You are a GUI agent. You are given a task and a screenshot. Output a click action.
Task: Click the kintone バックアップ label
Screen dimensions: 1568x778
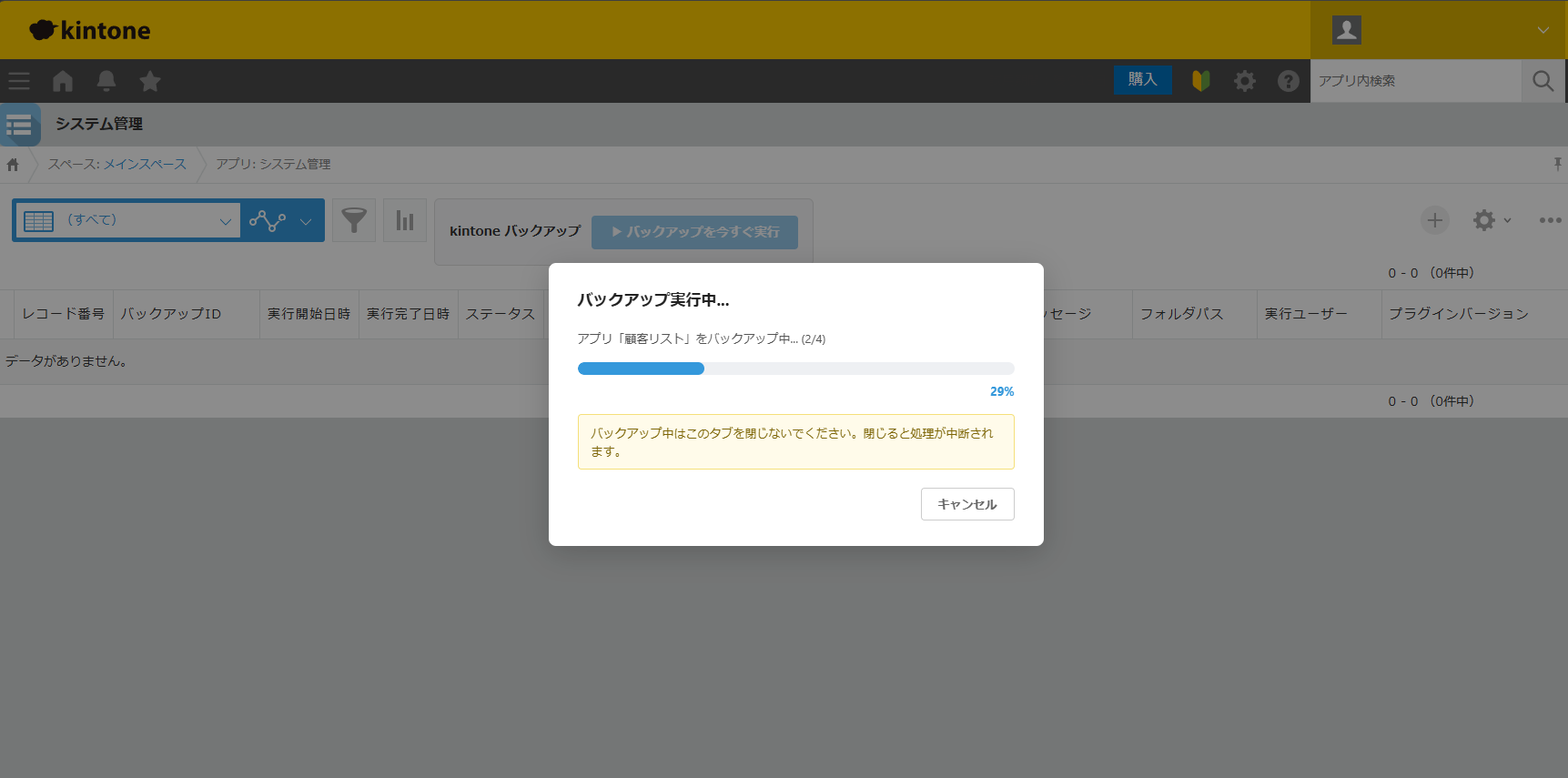(515, 231)
